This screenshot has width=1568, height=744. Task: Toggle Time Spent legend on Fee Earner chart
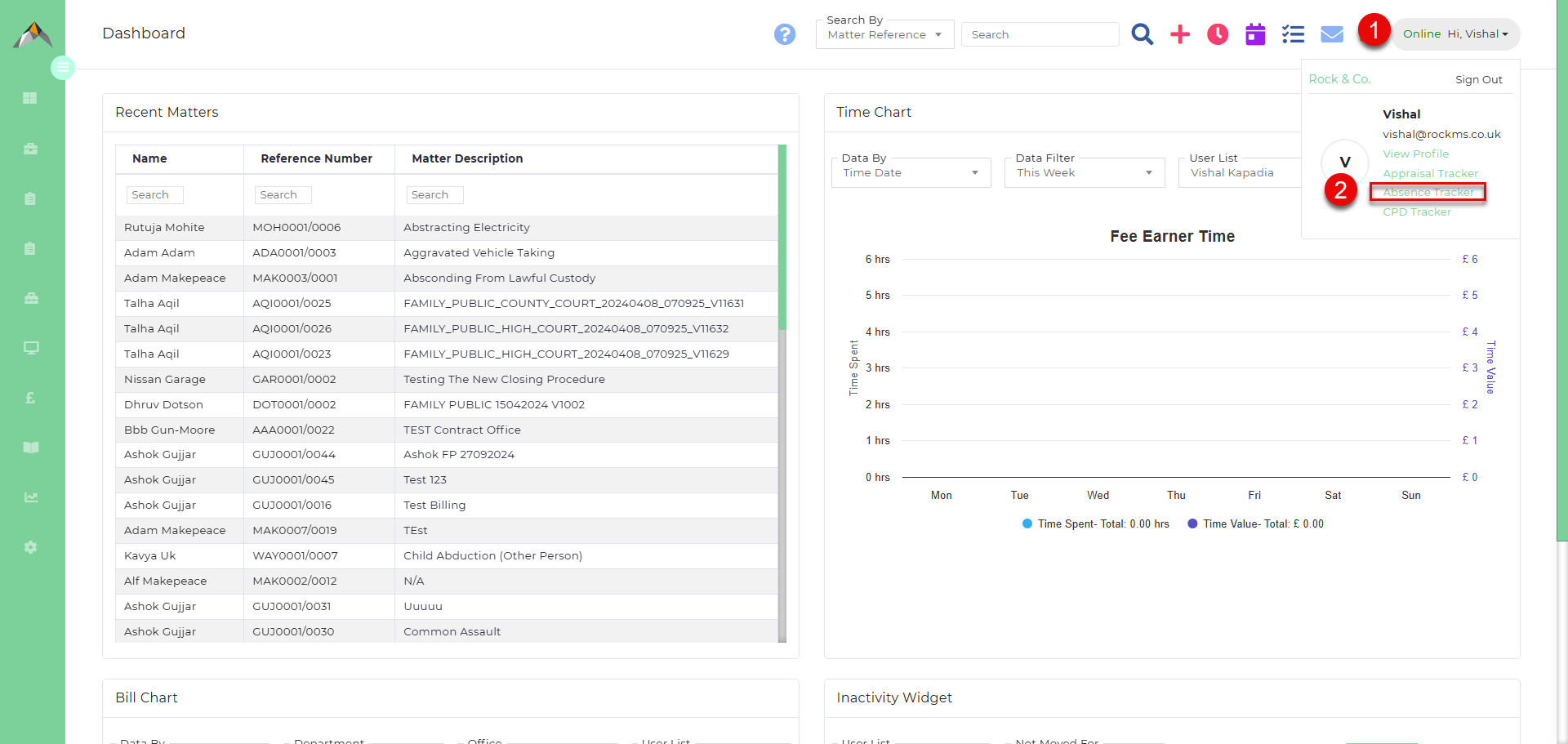pyautogui.click(x=1095, y=523)
